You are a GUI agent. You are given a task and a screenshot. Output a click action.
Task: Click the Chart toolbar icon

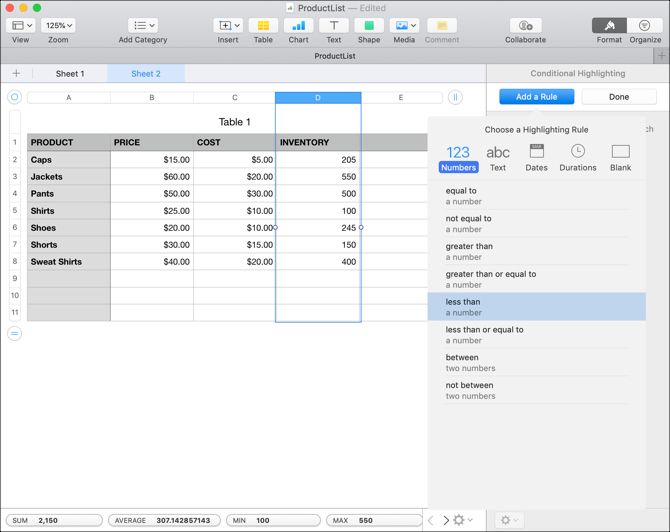pos(298,26)
